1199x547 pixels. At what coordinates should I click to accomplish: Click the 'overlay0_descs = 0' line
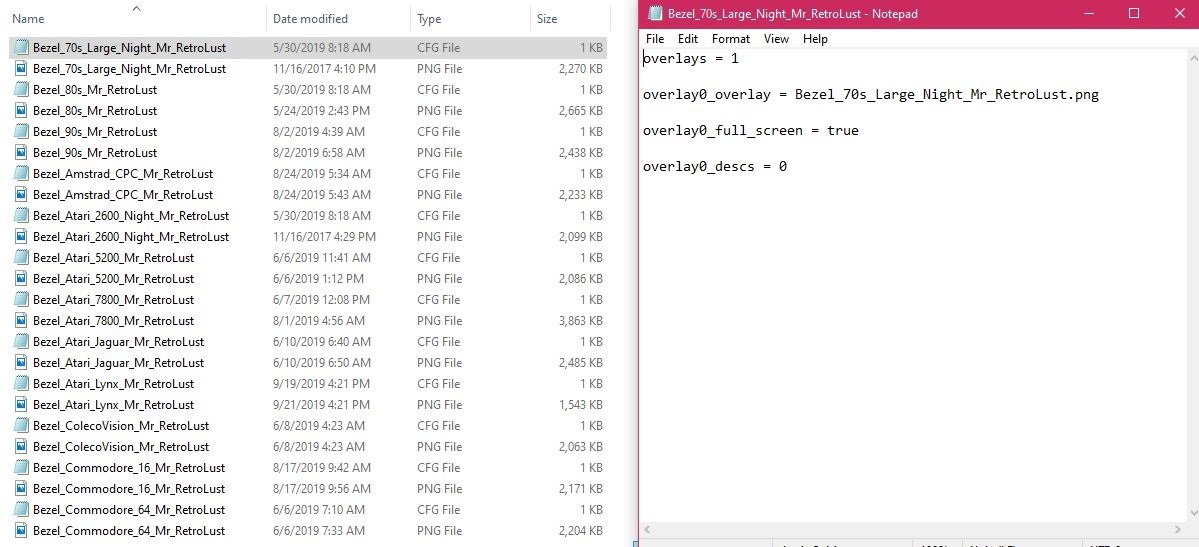click(x=715, y=166)
